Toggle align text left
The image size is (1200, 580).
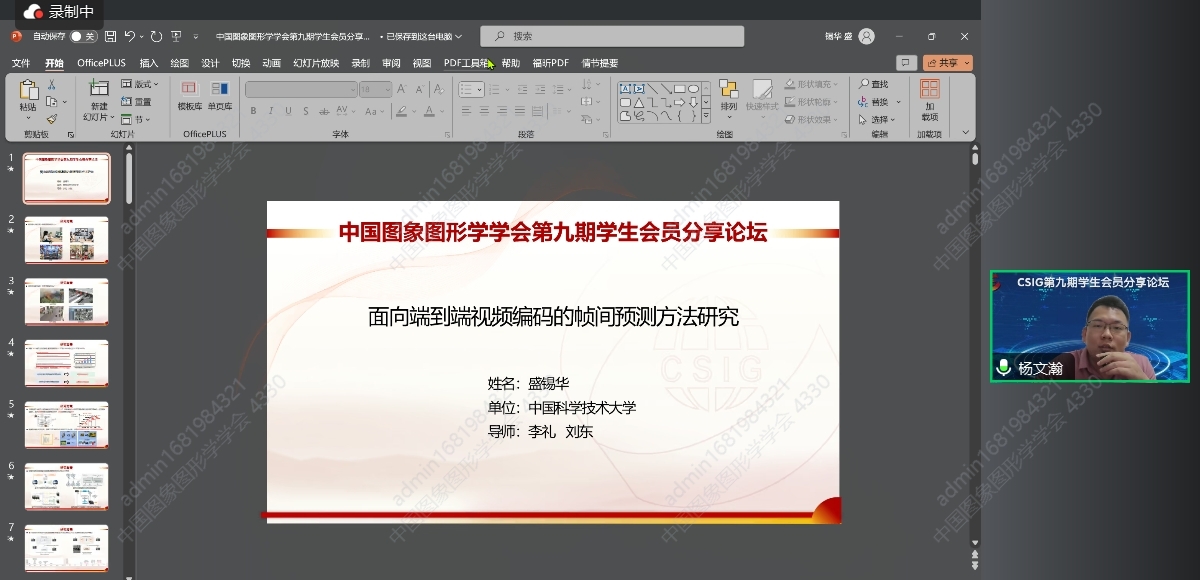466,111
